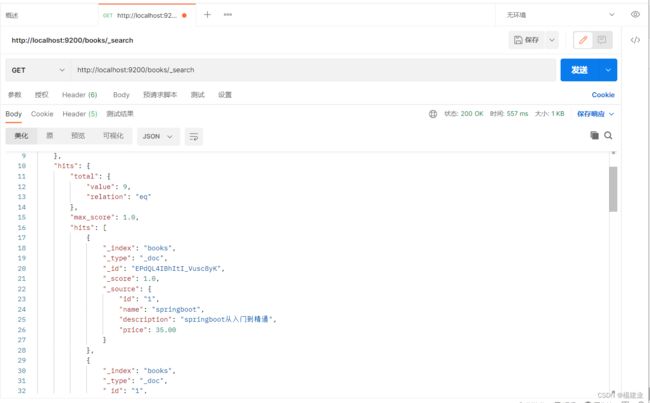Click the 200 OK status text

472,114
